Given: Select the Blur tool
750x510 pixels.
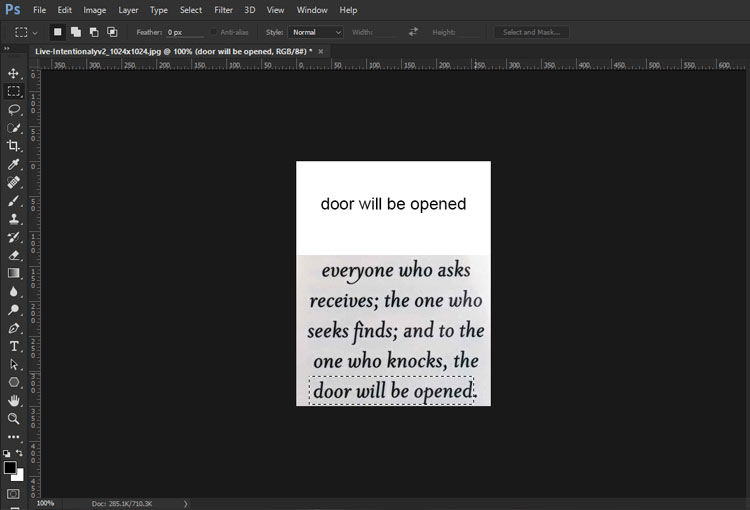Looking at the screenshot, I should (13, 291).
